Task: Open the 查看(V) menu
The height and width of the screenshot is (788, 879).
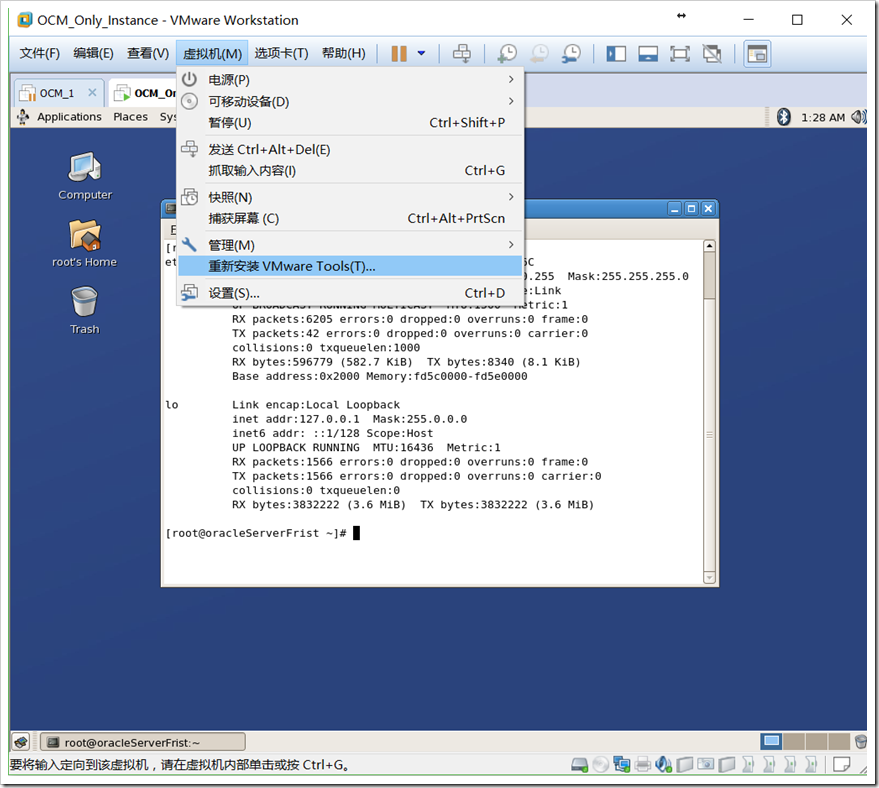Action: (147, 53)
